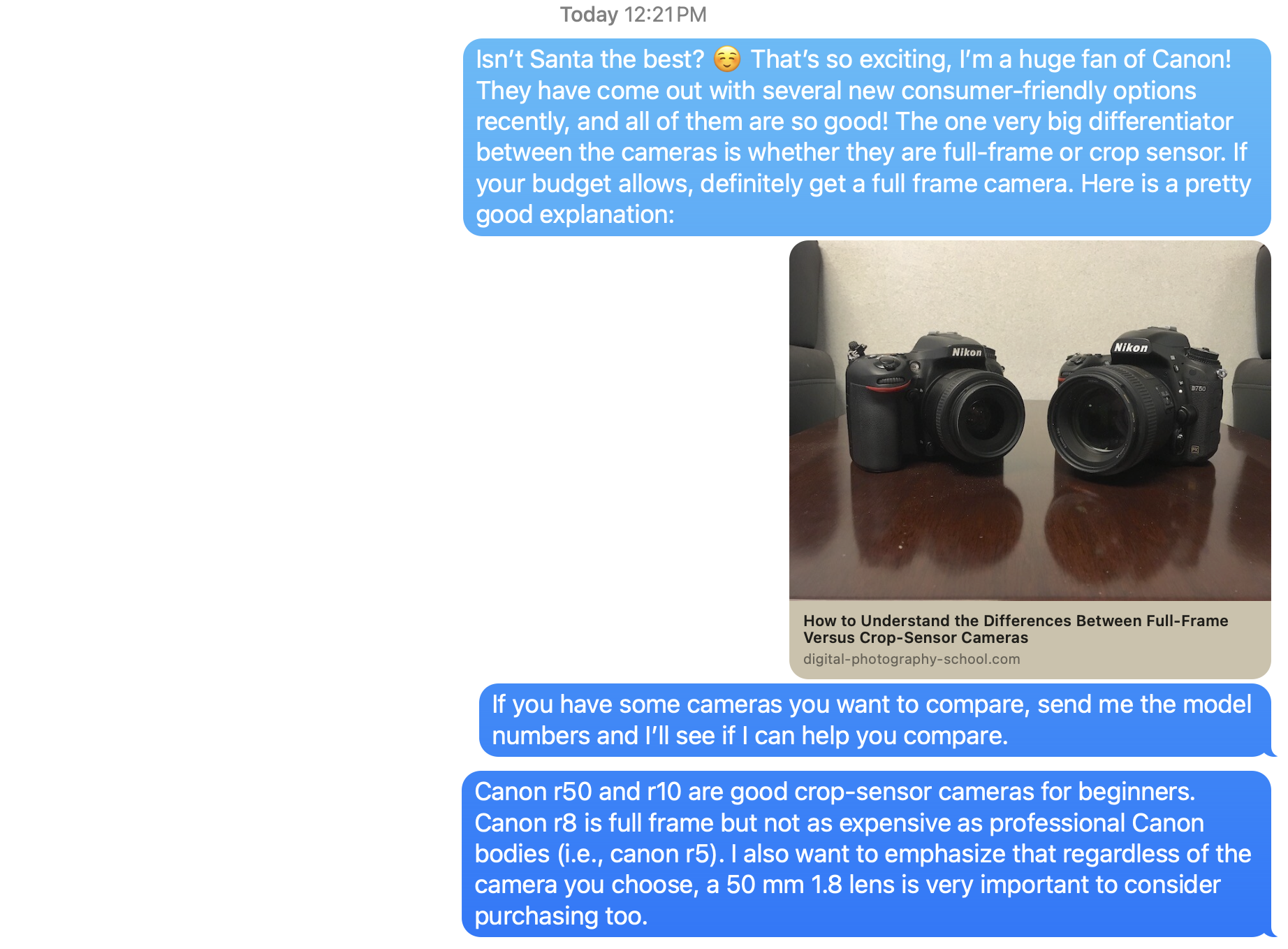
Task: Click the "Today 12:21 PM" timestamp
Action: pyautogui.click(x=633, y=15)
